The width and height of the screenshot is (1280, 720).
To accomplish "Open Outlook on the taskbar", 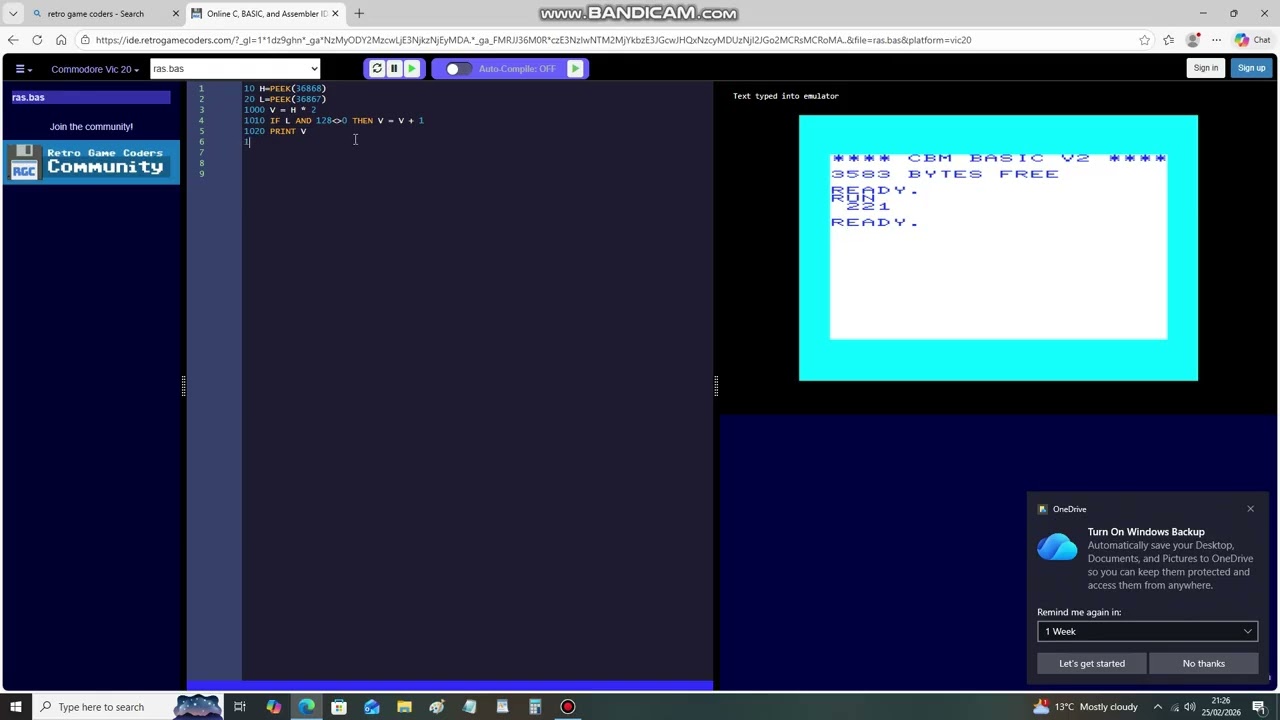I will pos(372,707).
